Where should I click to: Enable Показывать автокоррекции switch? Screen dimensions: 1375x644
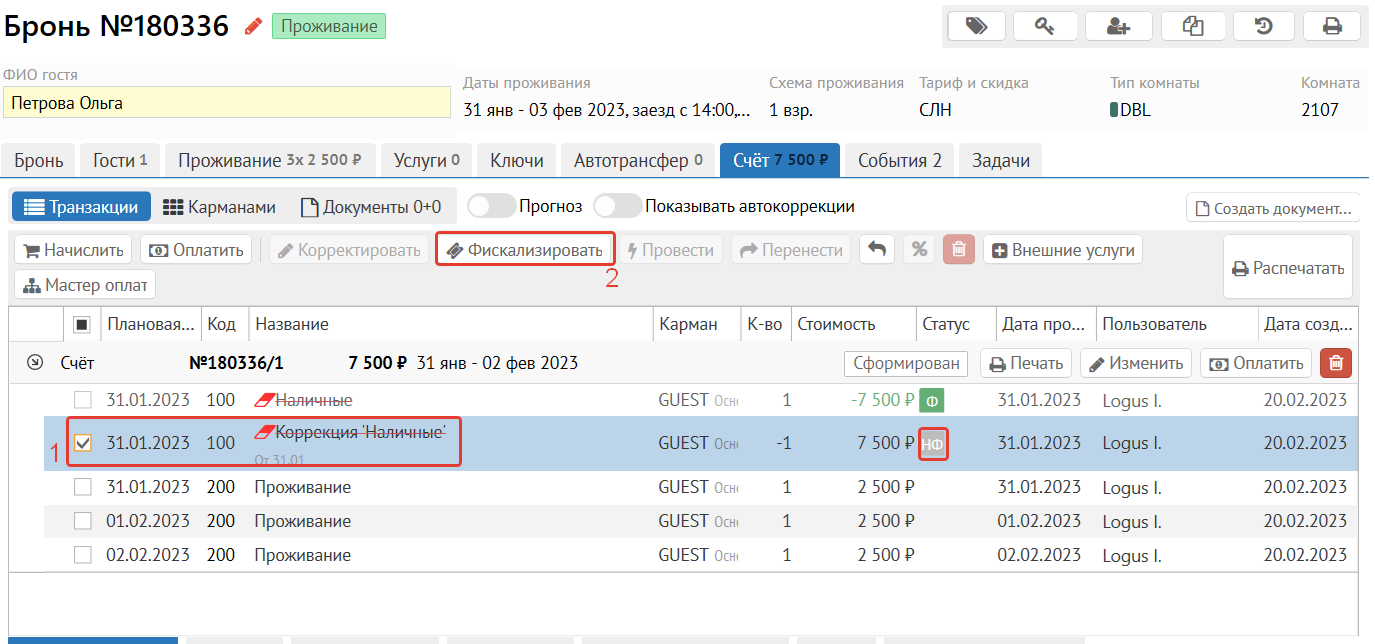tap(617, 207)
